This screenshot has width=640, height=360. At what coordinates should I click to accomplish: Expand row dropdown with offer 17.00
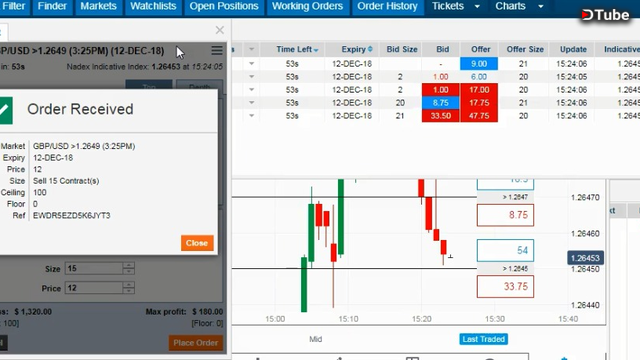tap(251, 90)
